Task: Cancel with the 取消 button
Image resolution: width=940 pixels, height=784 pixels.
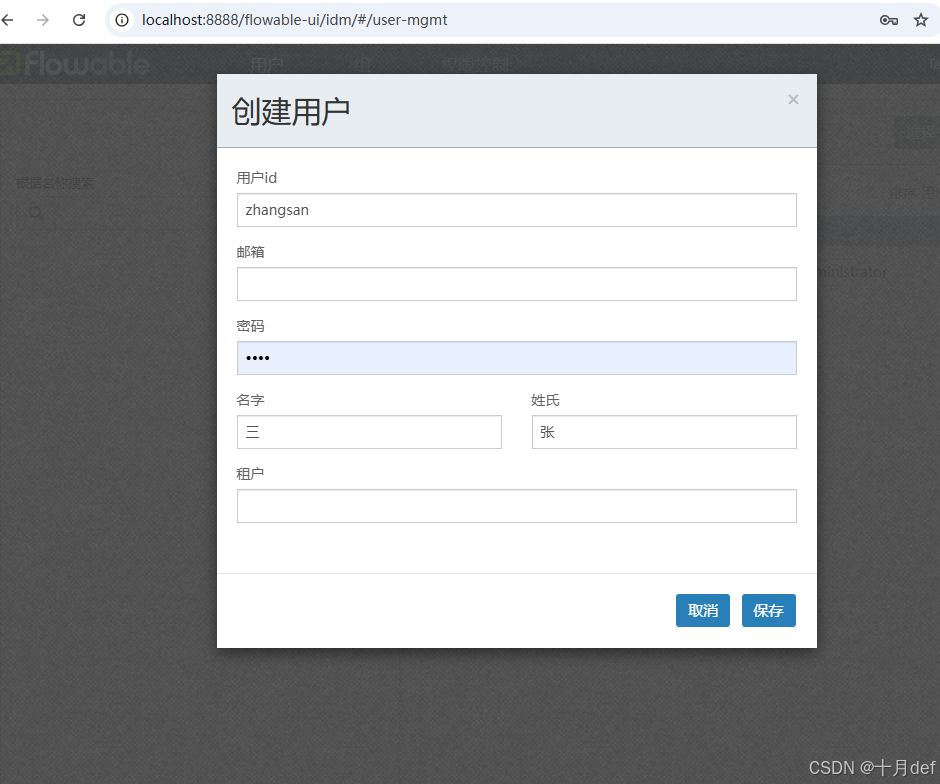Action: pos(703,610)
